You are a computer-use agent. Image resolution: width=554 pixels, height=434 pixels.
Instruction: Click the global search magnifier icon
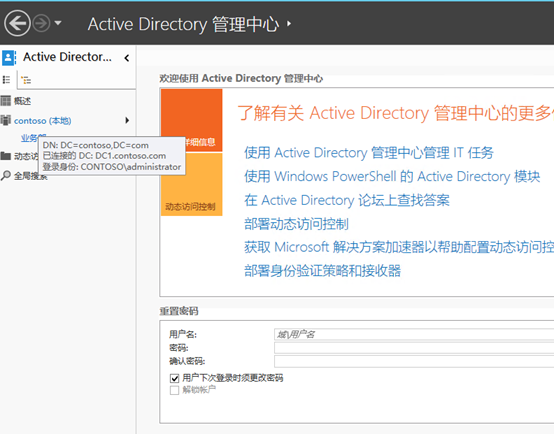tap(6, 175)
